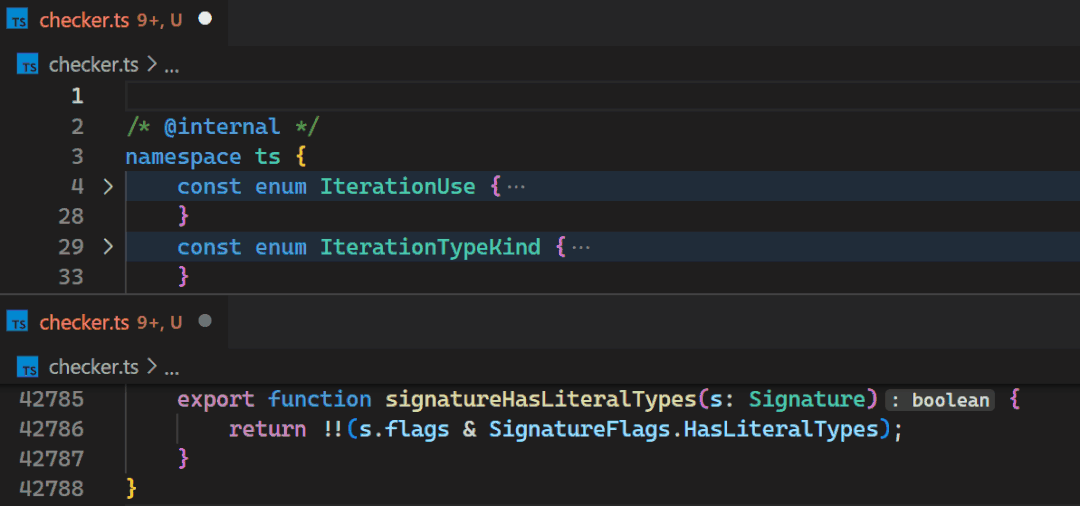Expand the folded IterationTypeKind enum with the chevron
Viewport: 1080px width, 506px height.
coord(108,247)
